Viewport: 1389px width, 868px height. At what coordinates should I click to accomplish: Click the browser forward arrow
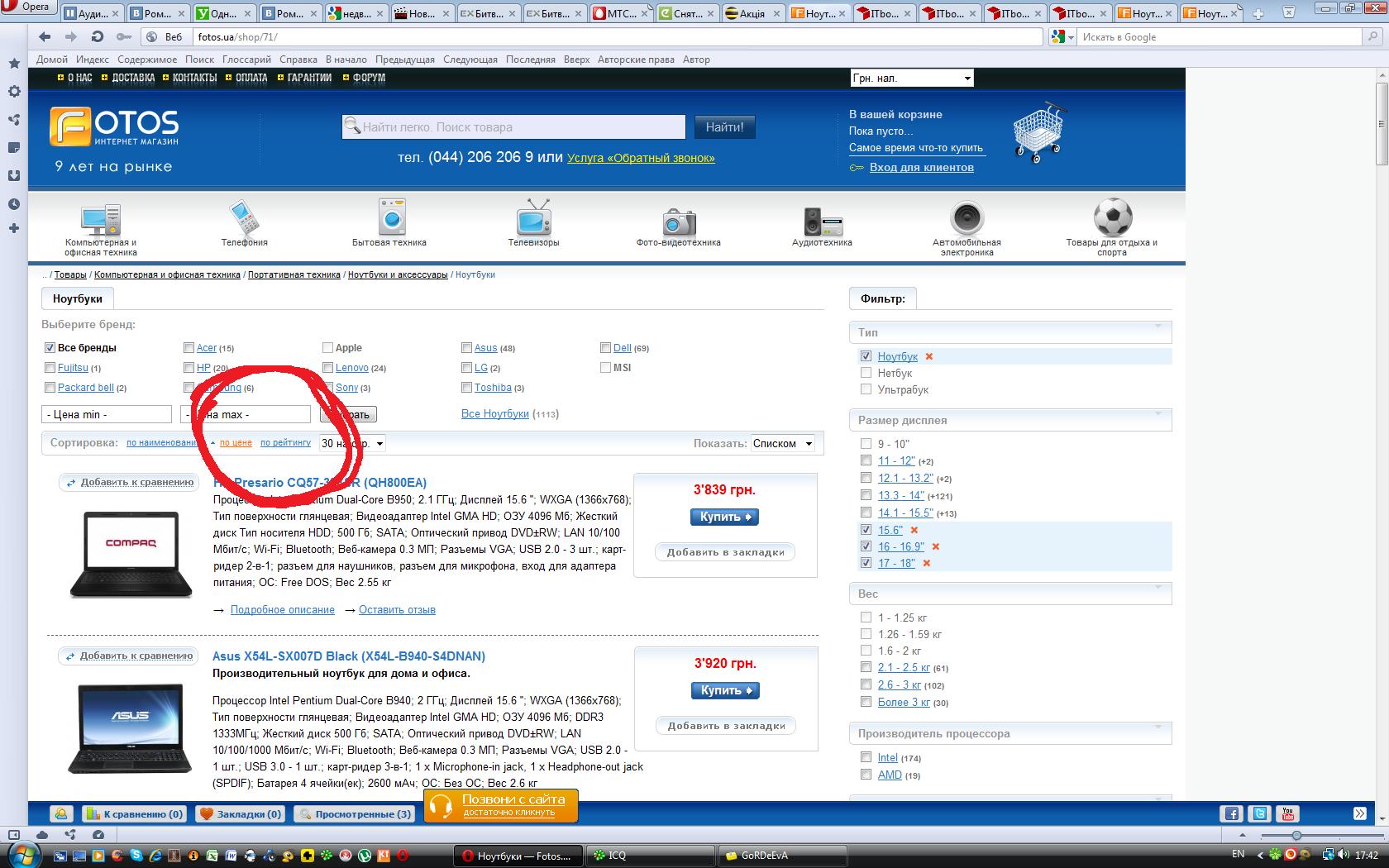71,36
